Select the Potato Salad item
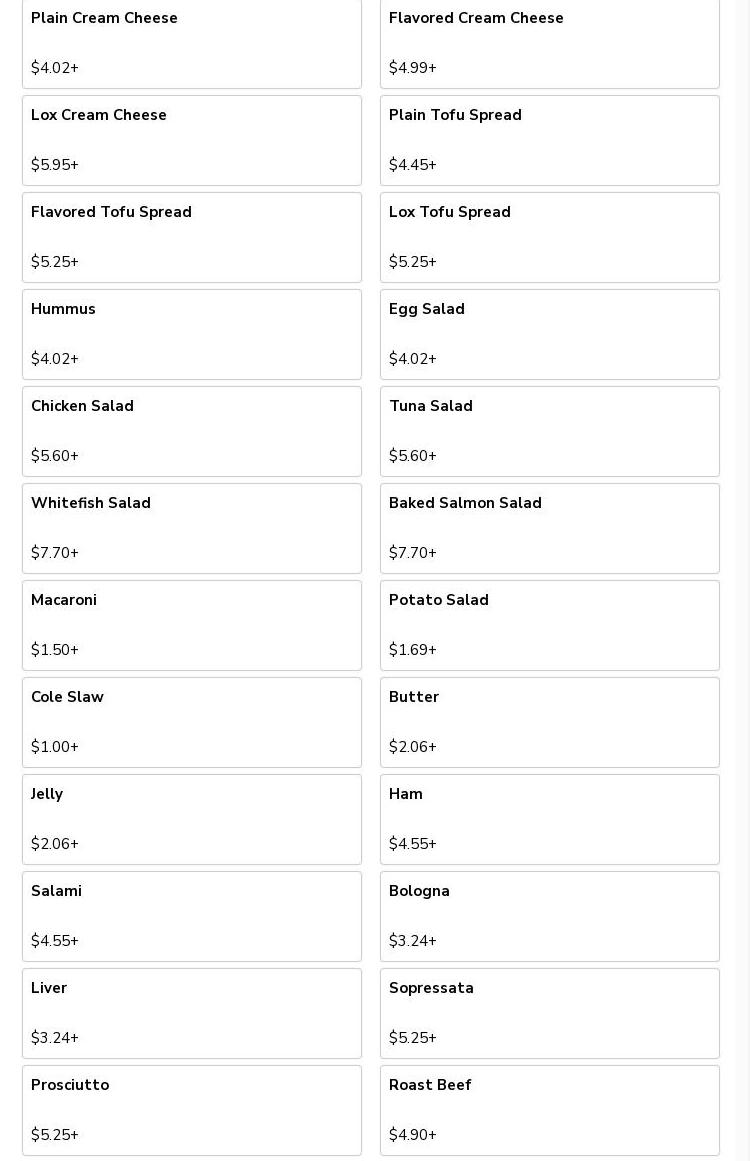The image size is (750, 1161). click(x=549, y=625)
